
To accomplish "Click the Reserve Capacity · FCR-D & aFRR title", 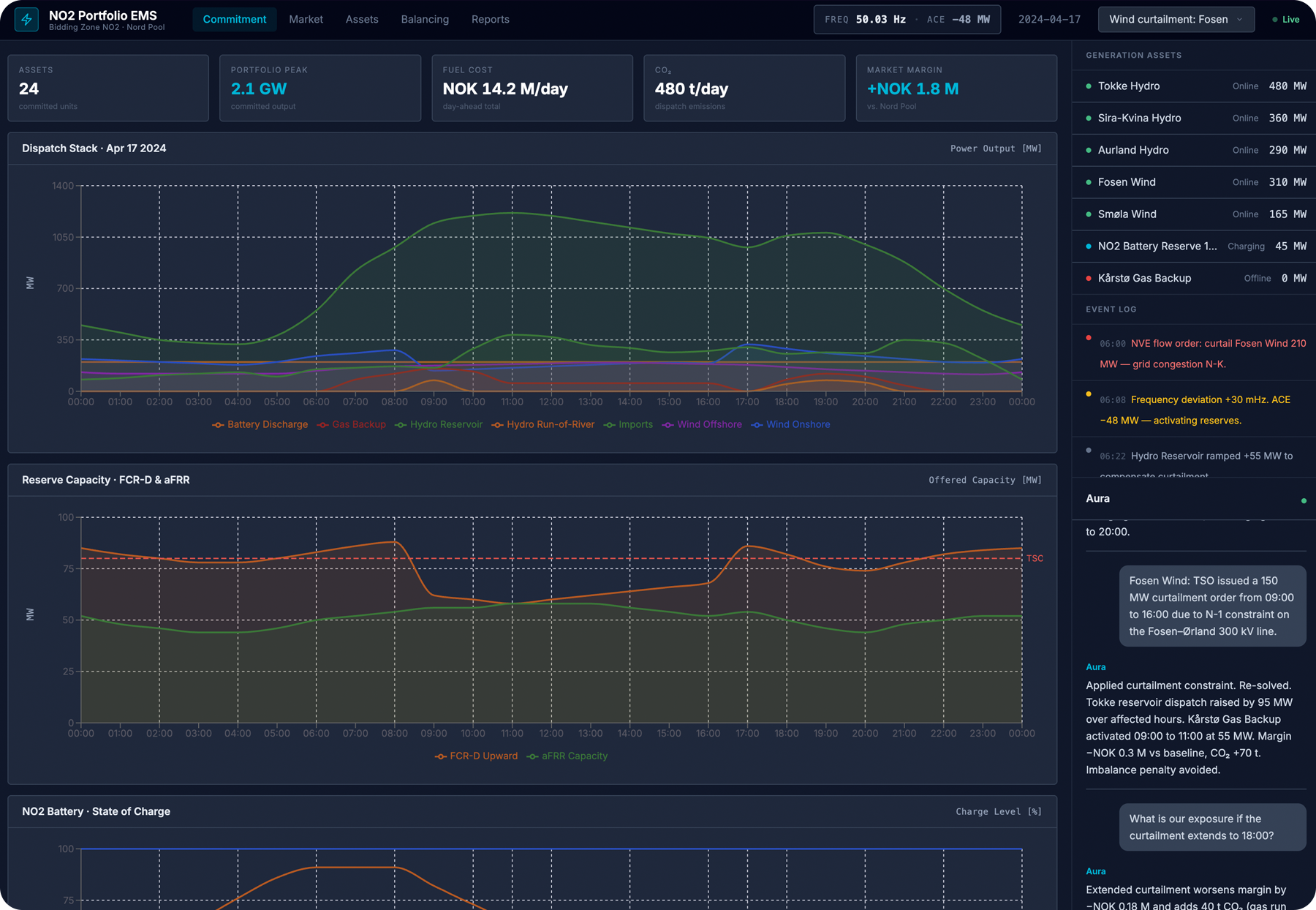I will (106, 480).
